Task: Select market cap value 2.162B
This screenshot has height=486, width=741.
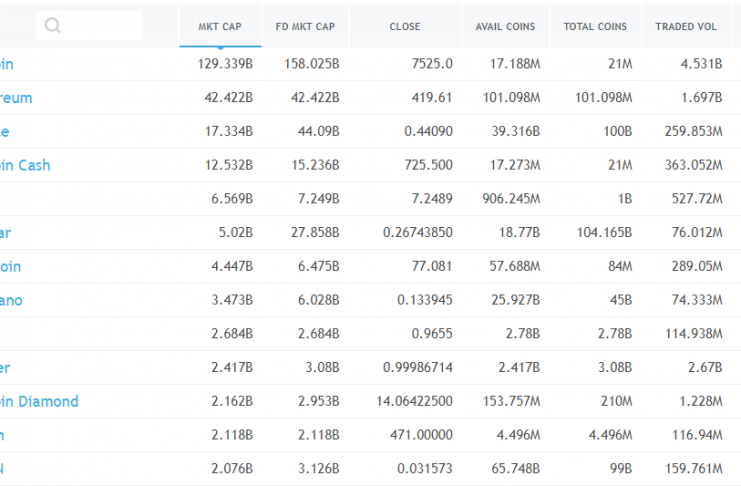Action: click(232, 401)
